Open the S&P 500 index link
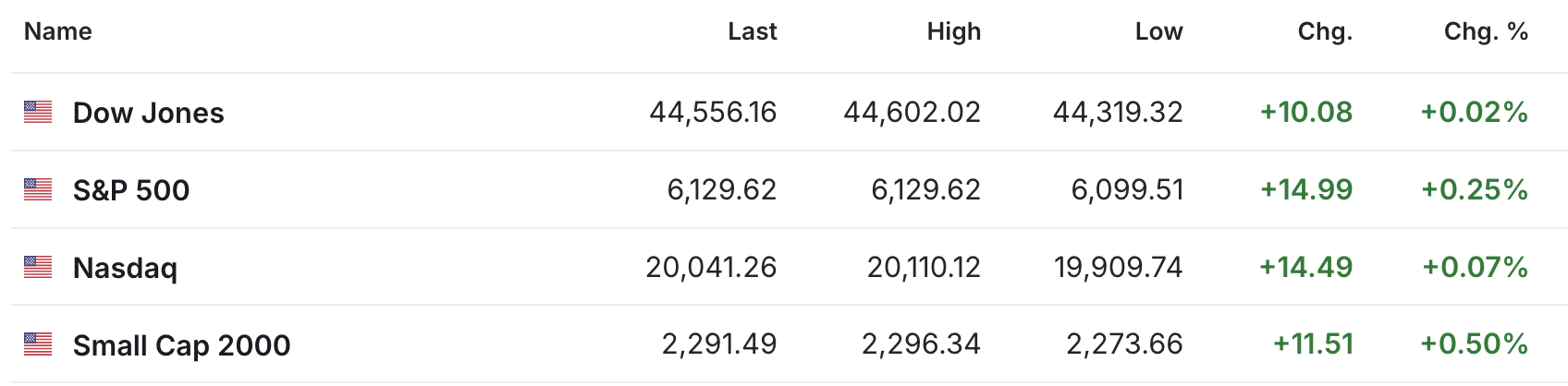This screenshot has width=1568, height=386. [x=131, y=190]
